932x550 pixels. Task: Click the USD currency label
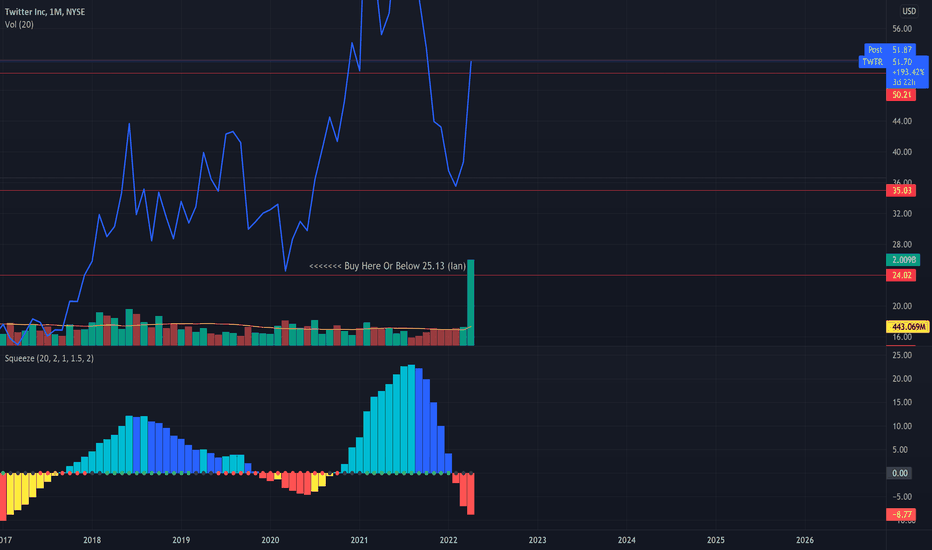tap(909, 11)
